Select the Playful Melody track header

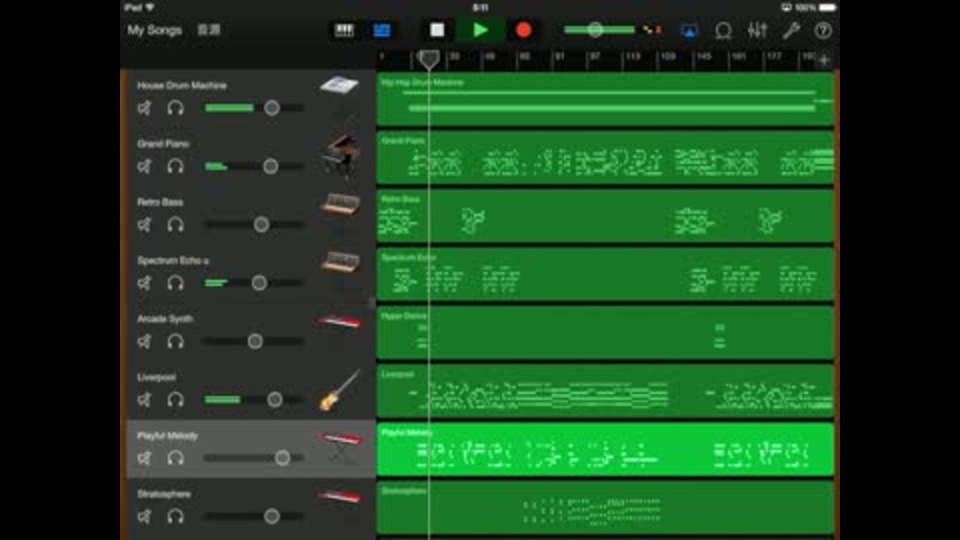[251, 449]
